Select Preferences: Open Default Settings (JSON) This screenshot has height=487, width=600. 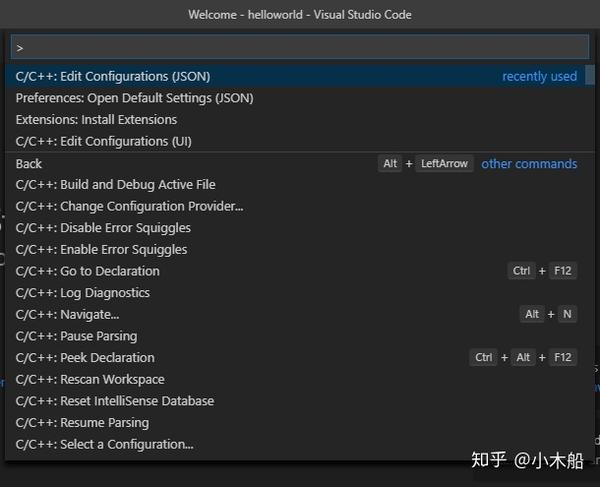pyautogui.click(x=295, y=98)
